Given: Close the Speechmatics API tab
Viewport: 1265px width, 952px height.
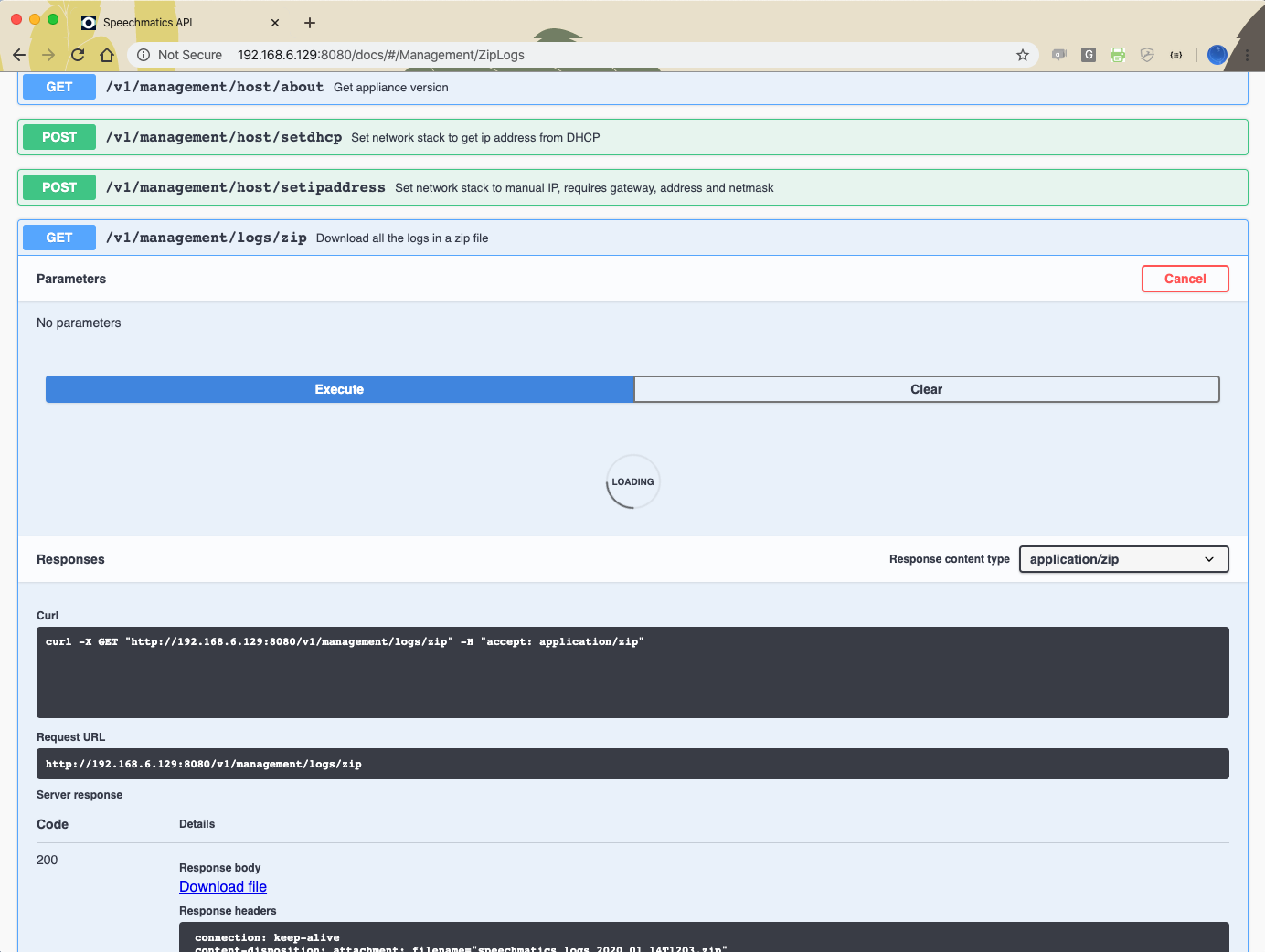Looking at the screenshot, I should [275, 23].
